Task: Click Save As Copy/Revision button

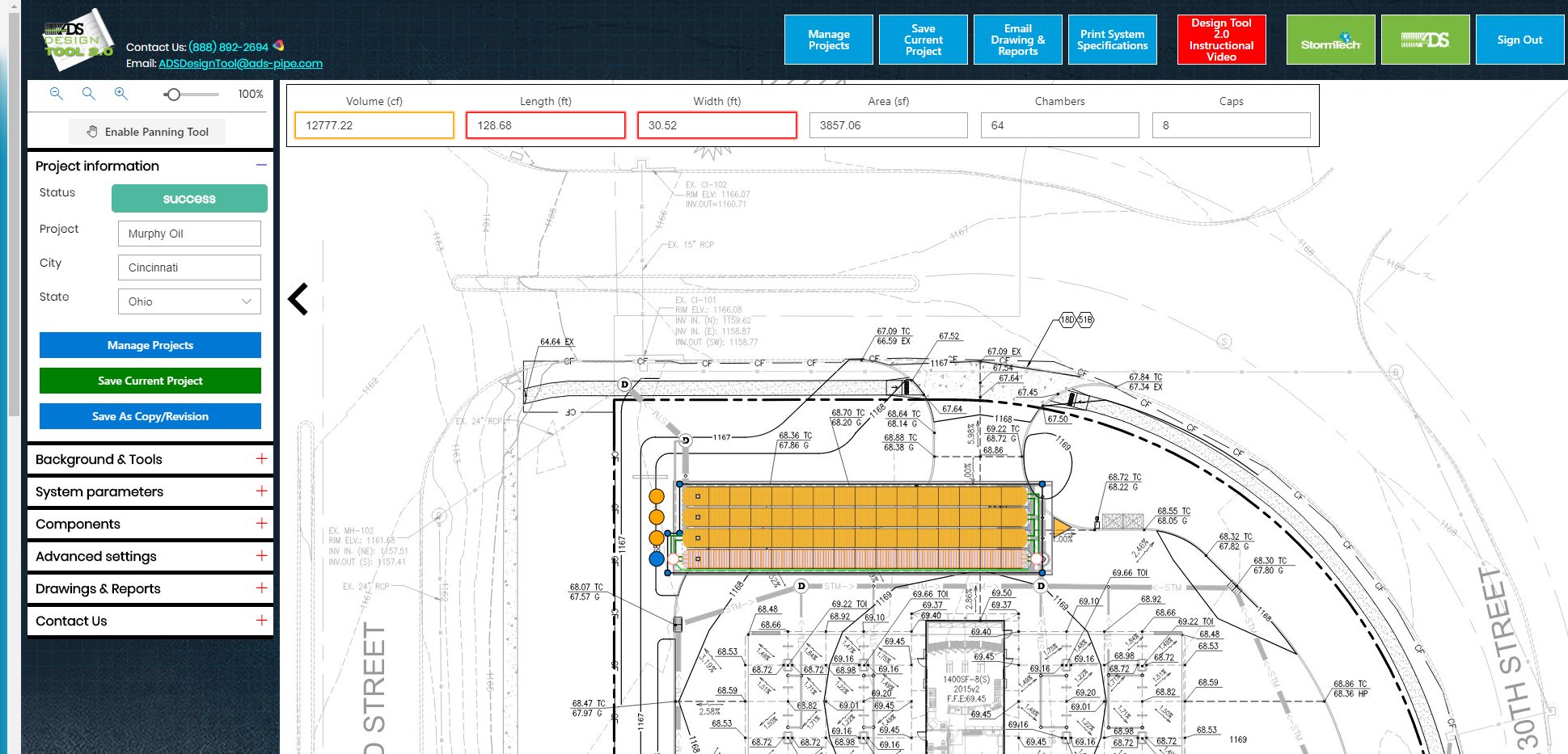Action: pos(150,416)
